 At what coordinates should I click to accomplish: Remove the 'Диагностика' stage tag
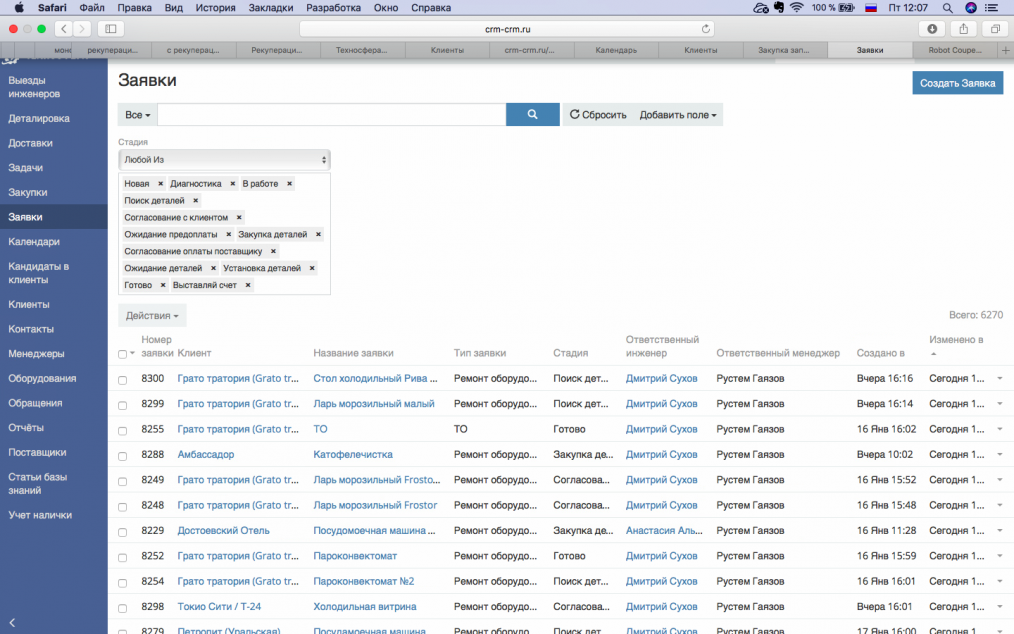pos(232,184)
